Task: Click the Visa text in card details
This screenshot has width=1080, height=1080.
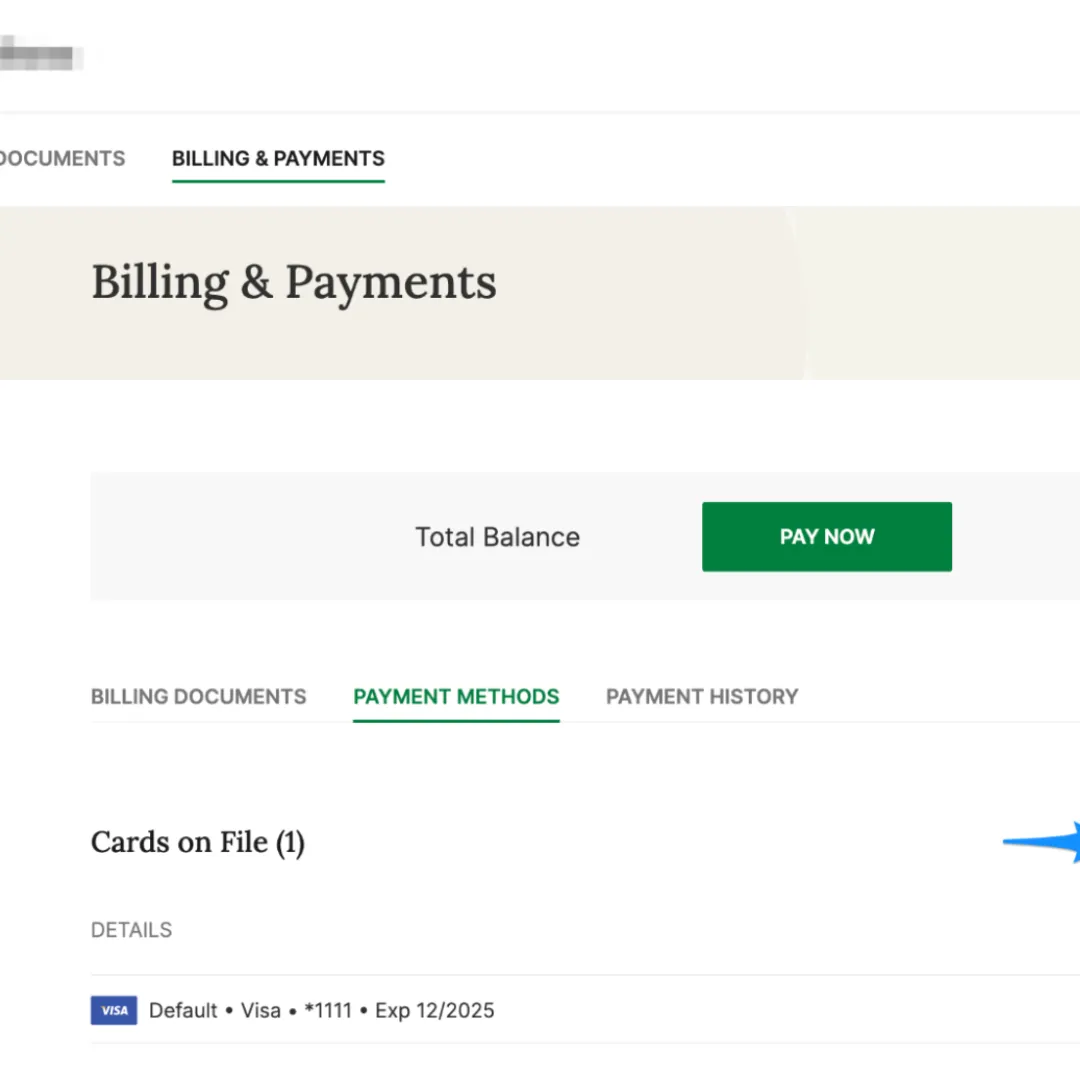Action: tap(261, 1010)
